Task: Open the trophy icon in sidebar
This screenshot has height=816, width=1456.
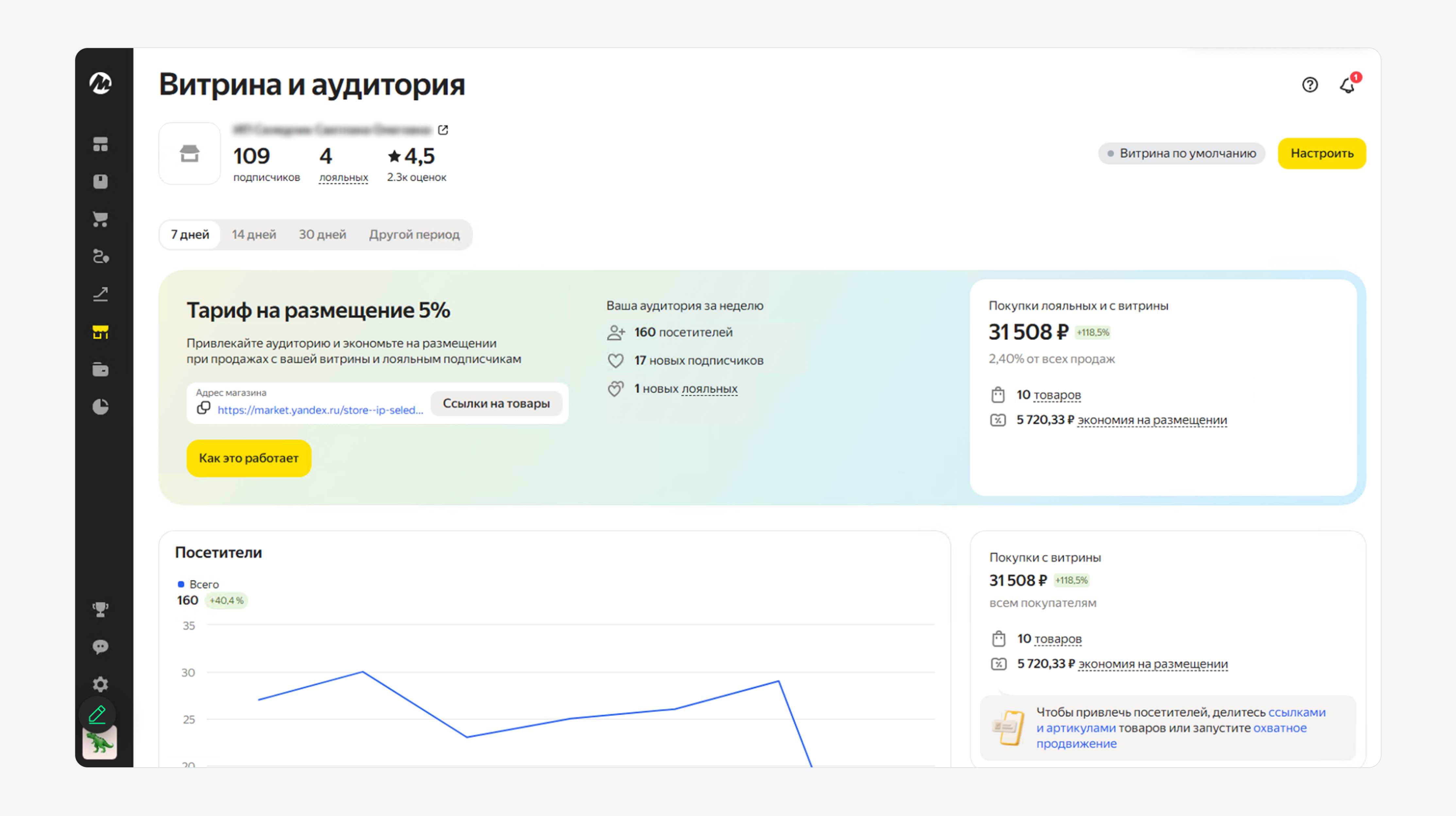Action: pyautogui.click(x=101, y=609)
